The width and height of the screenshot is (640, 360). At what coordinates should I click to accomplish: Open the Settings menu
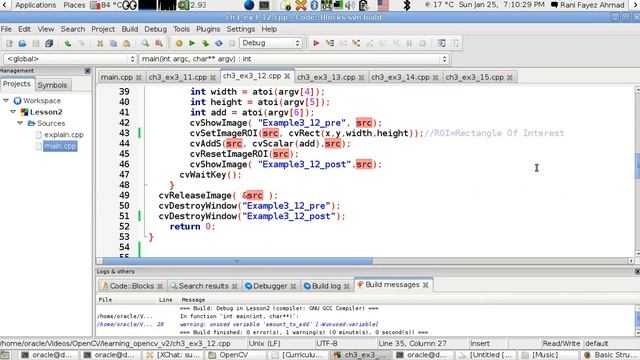[x=241, y=29]
